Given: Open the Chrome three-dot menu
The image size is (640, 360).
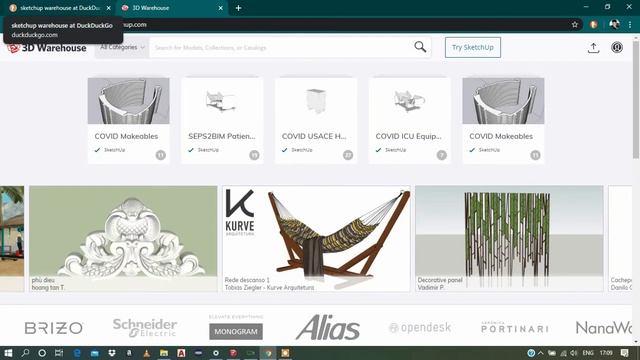Looking at the screenshot, I should [630, 24].
